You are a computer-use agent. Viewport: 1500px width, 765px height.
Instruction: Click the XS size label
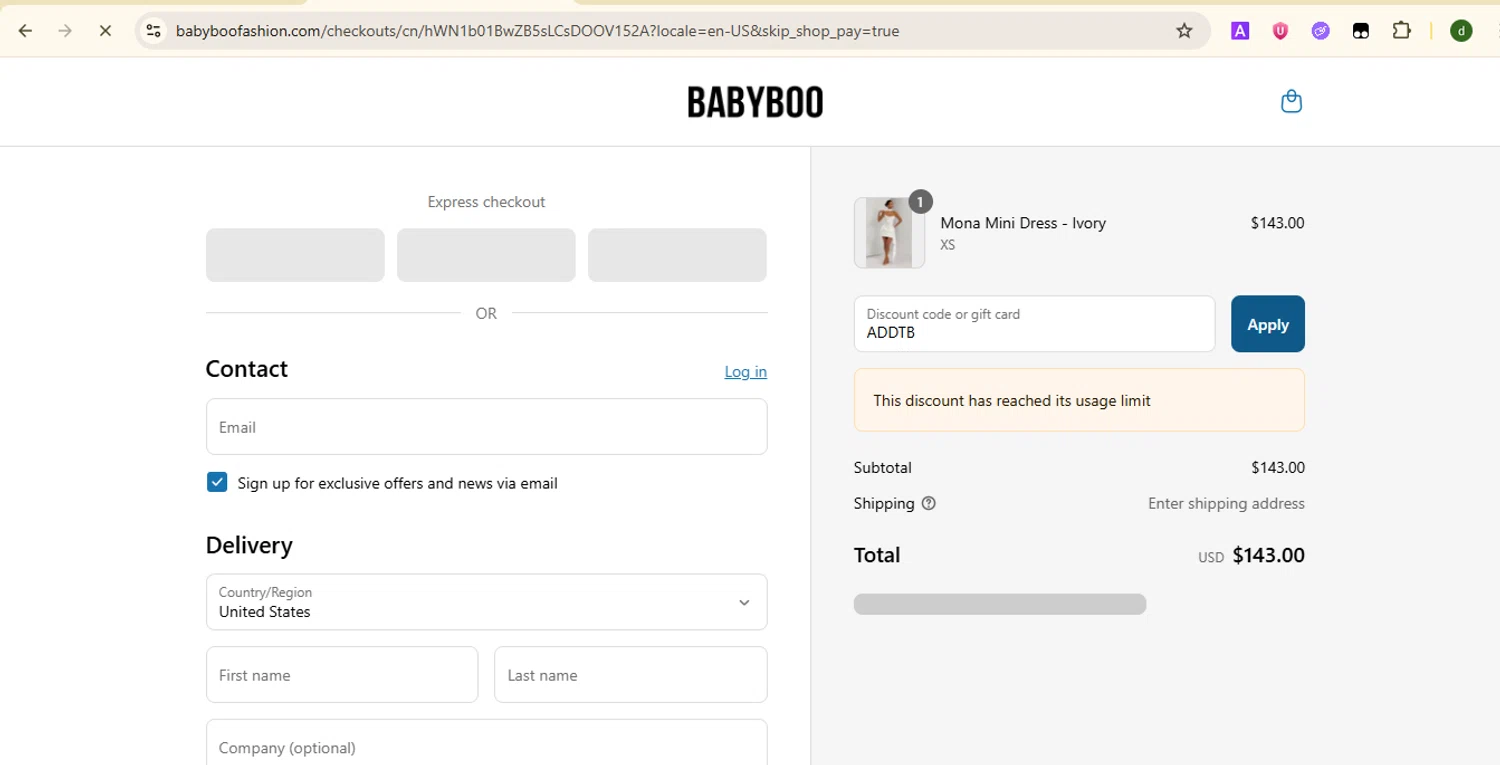(x=948, y=244)
